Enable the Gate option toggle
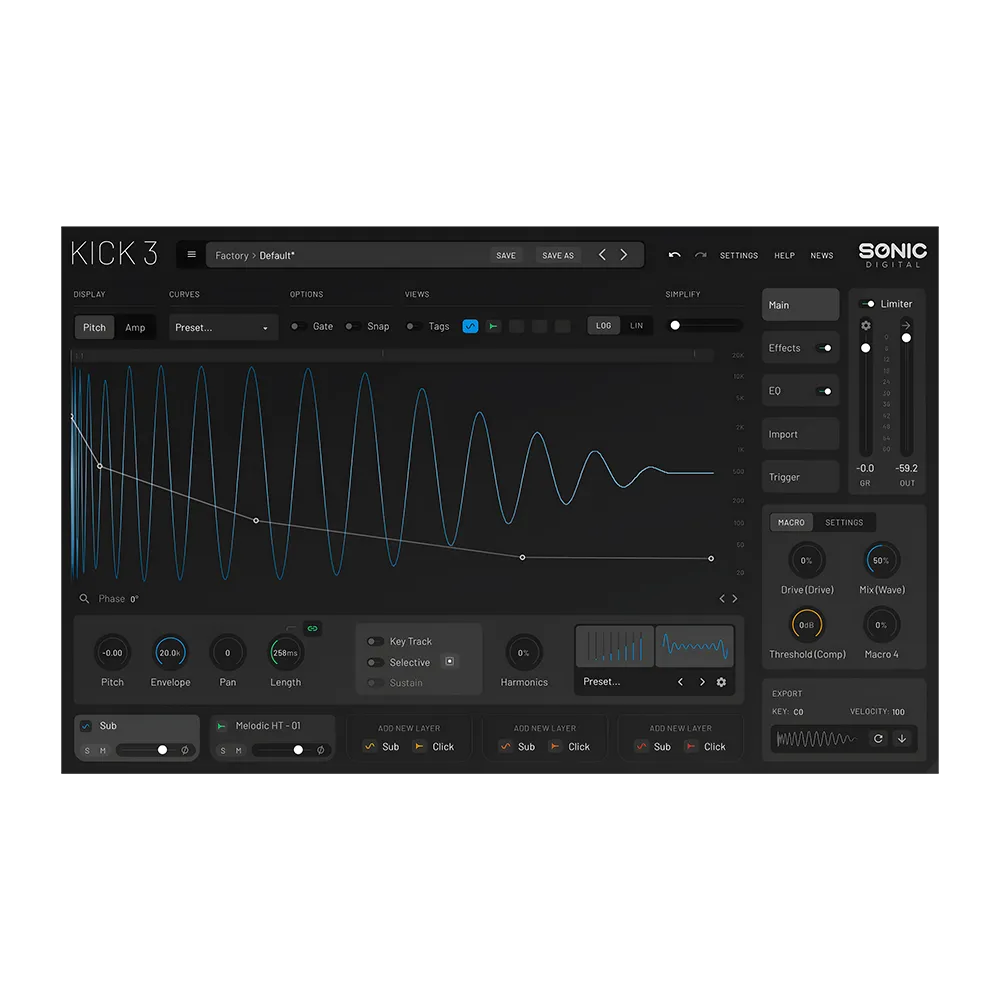The width and height of the screenshot is (1000, 1000). click(298, 327)
